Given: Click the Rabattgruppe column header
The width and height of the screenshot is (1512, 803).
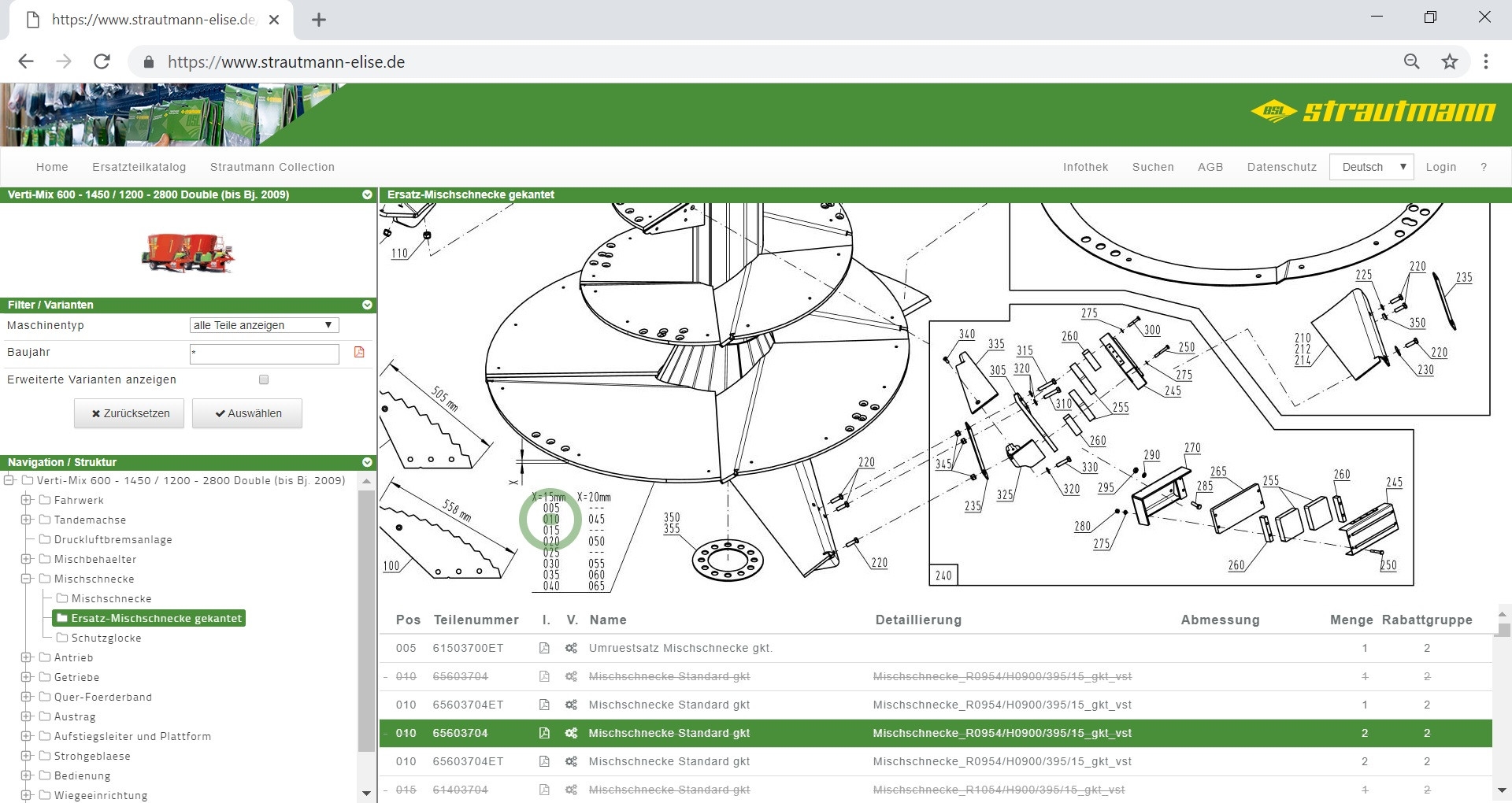Looking at the screenshot, I should pos(1427,620).
